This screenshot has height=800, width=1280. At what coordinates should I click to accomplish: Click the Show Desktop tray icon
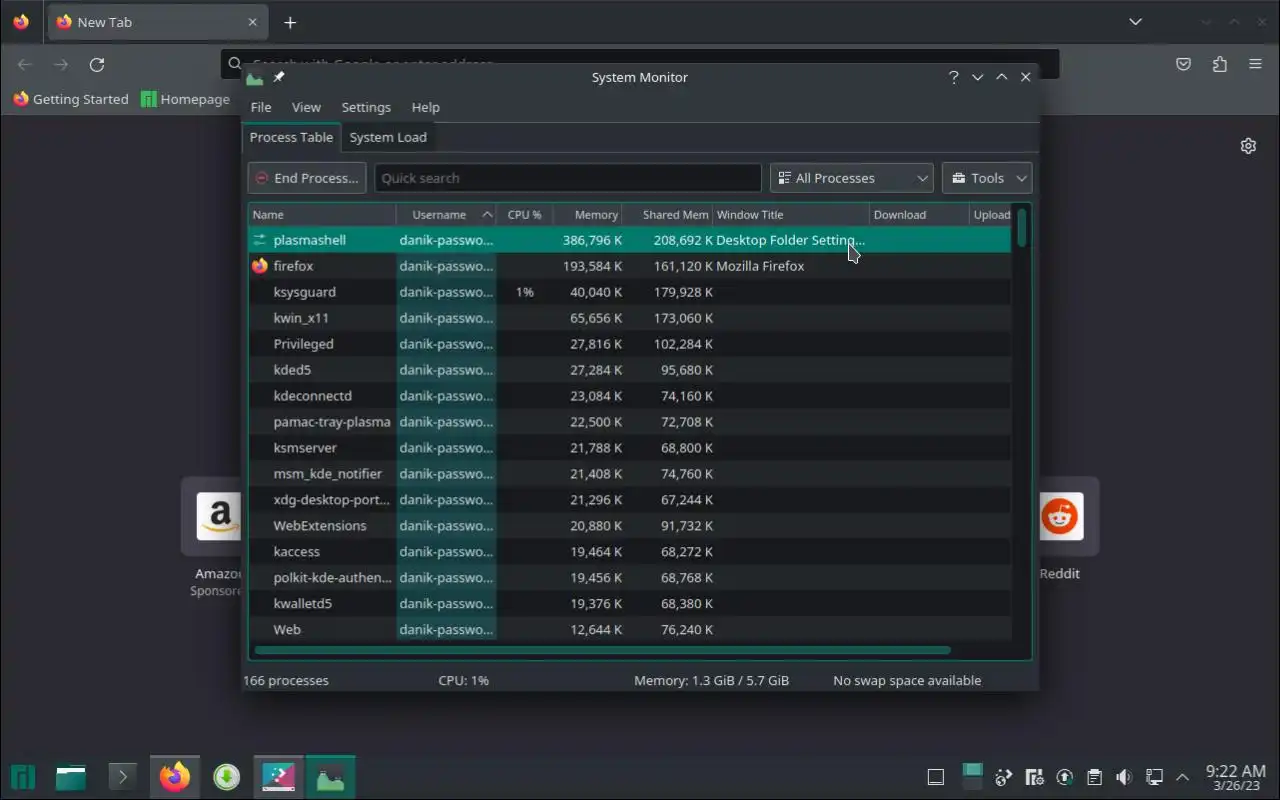[x=936, y=777]
